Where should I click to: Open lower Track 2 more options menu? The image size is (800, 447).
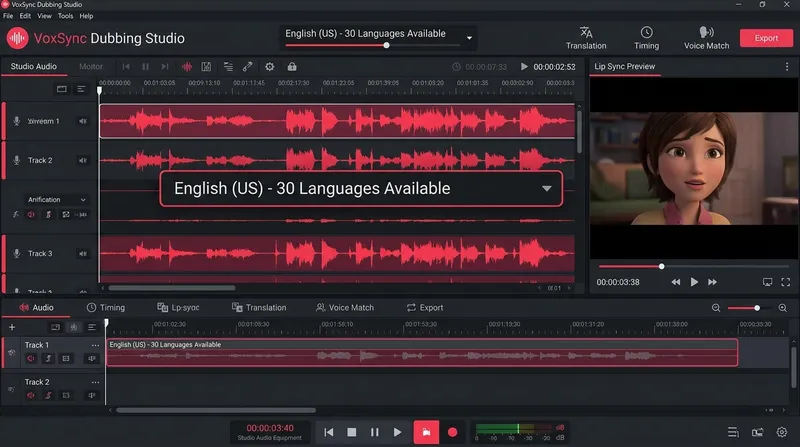tap(95, 382)
